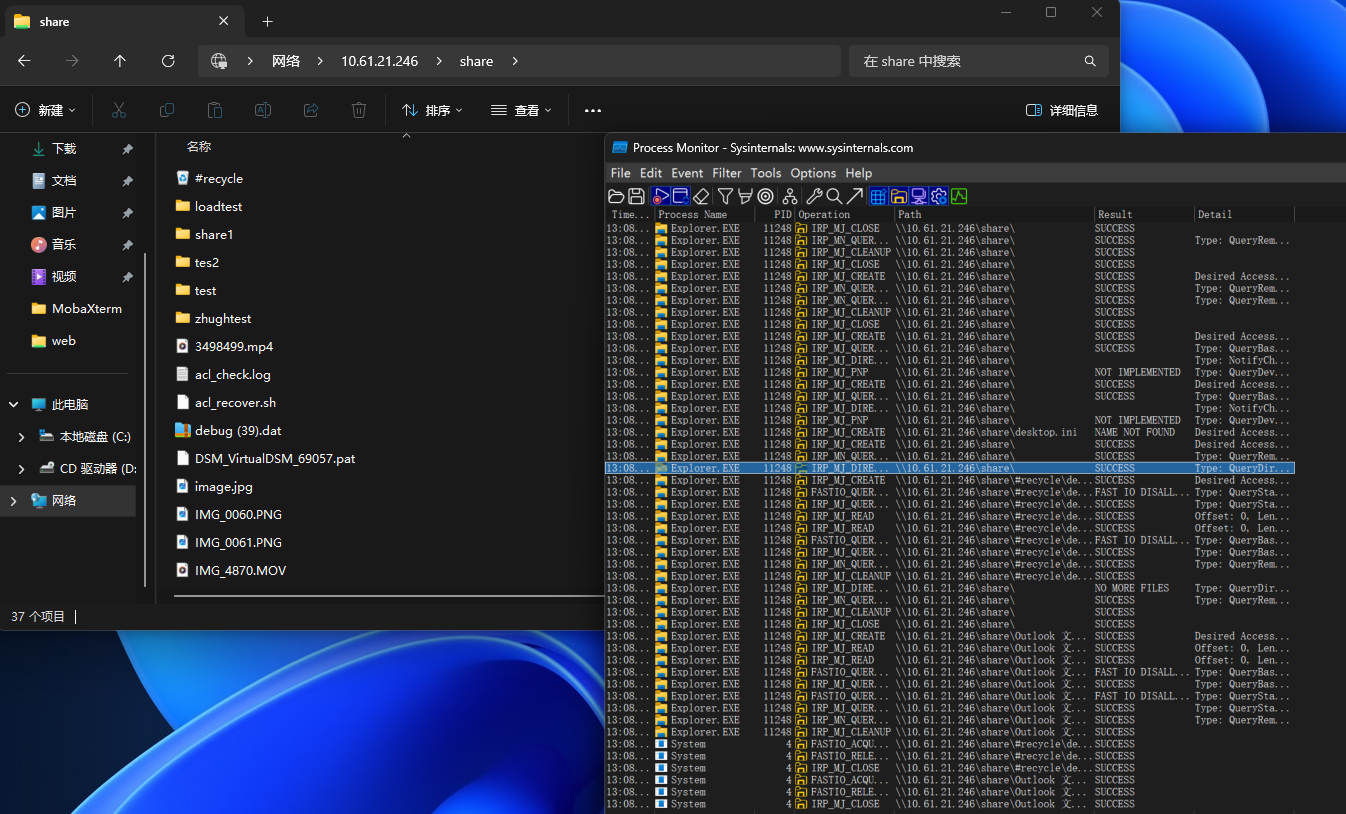The image size is (1346, 814).
Task: Toggle the Capture events button in Process Monitor
Action: tap(660, 196)
